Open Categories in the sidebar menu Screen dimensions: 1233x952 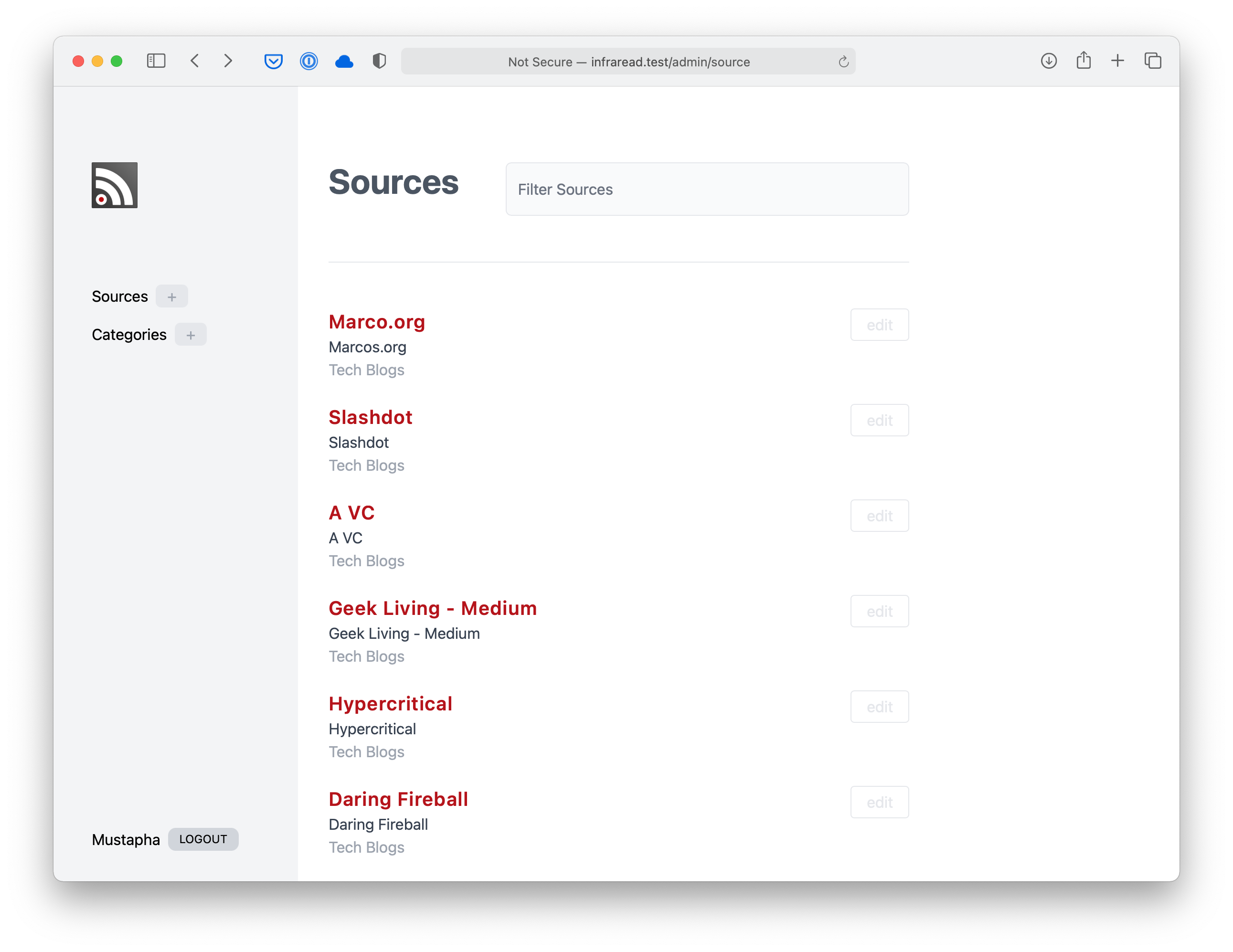tap(129, 335)
